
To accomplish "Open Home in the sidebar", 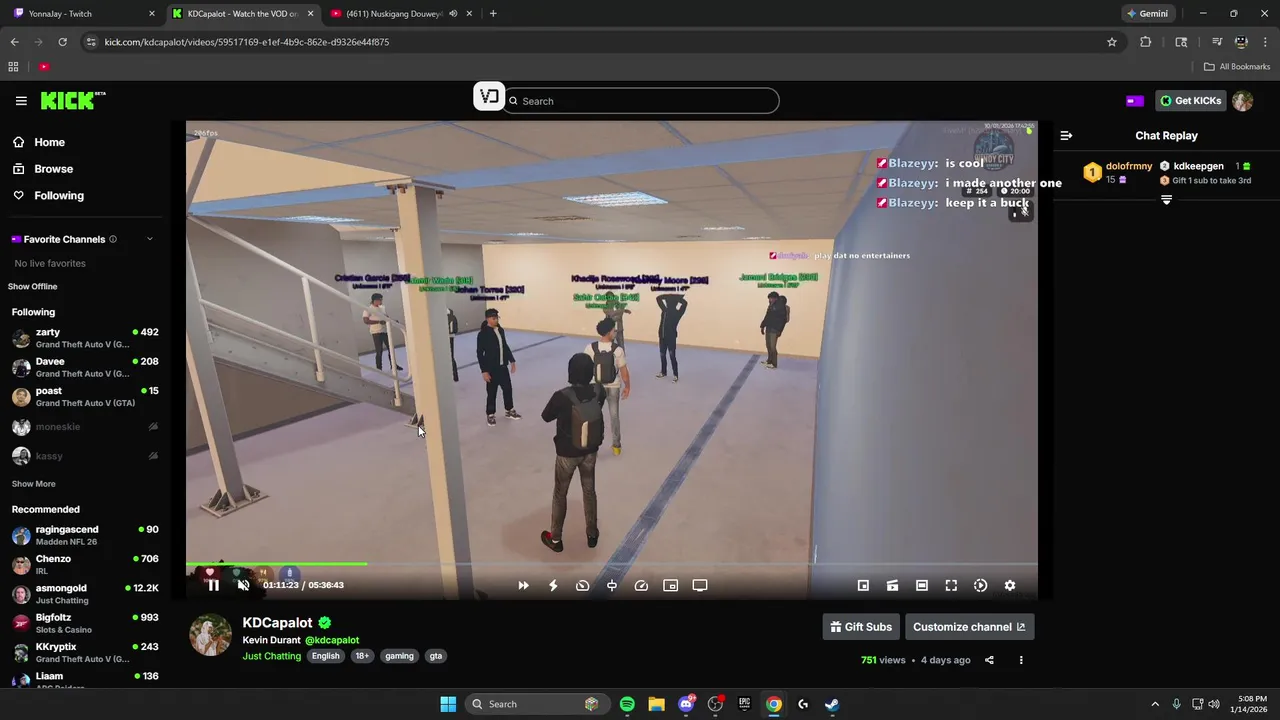I will [39, 142].
